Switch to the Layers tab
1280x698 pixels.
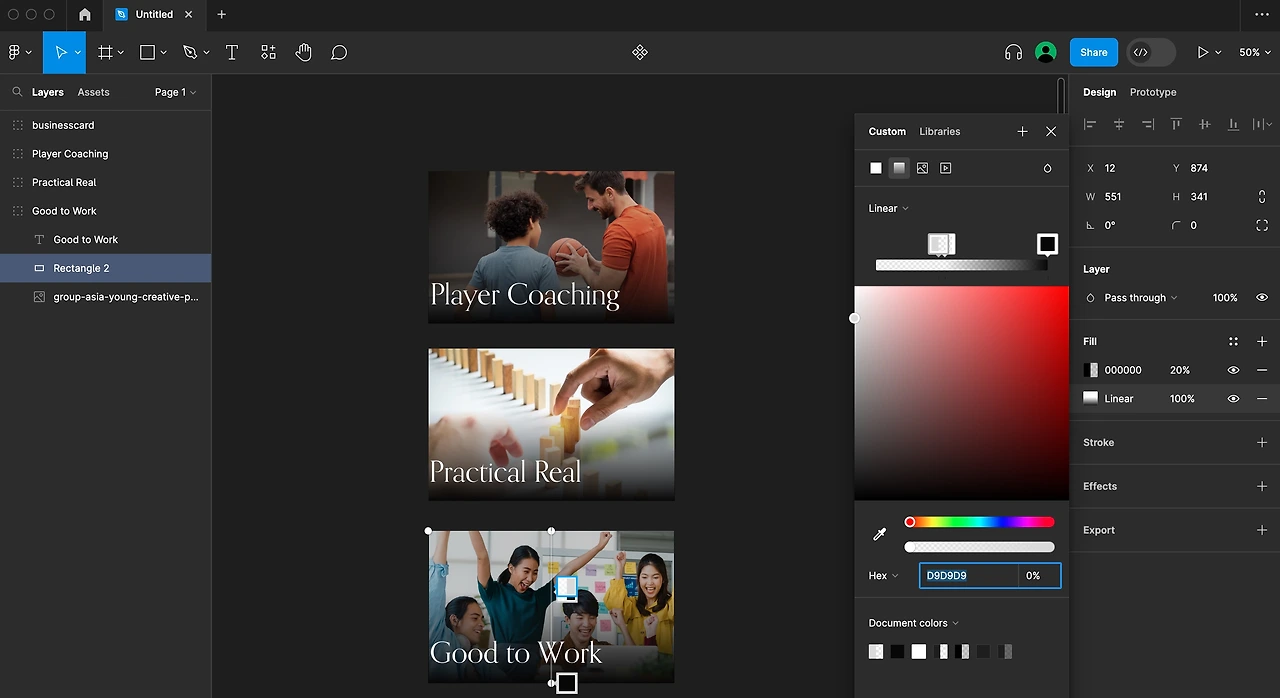[47, 92]
